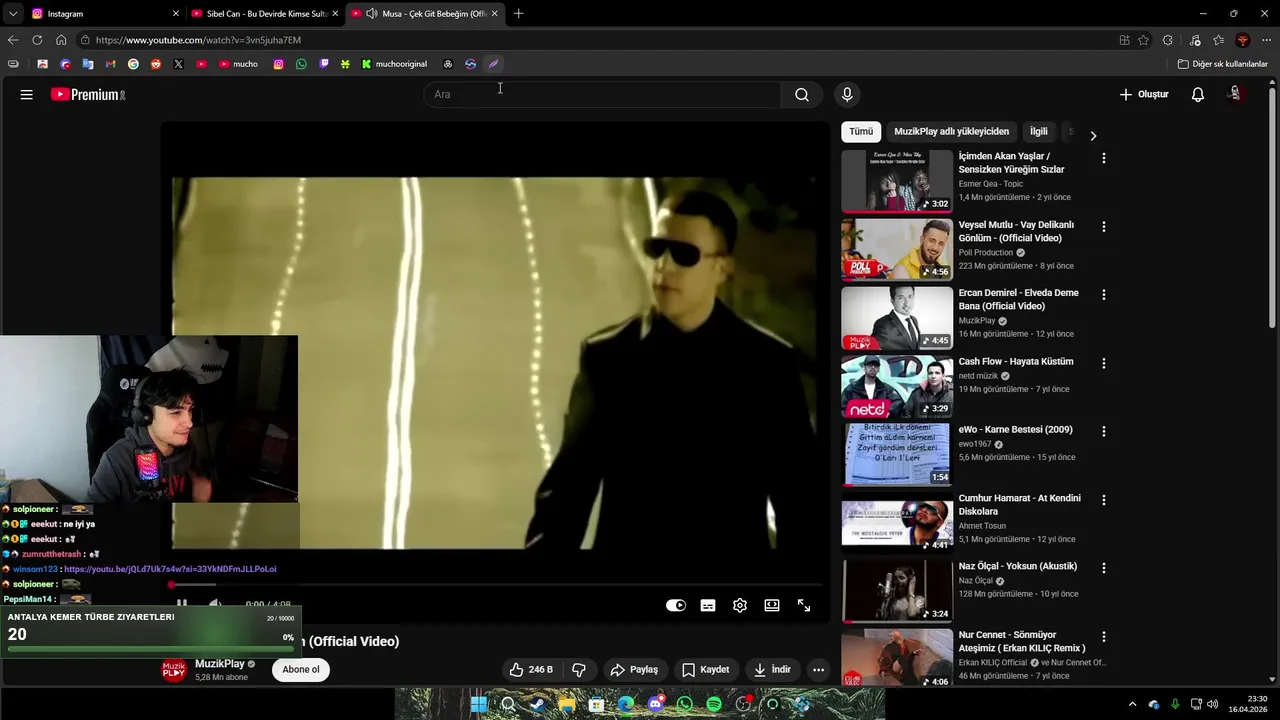
Task: Open Twitch bookmark in favorites bar
Action: pyautogui.click(x=324, y=64)
